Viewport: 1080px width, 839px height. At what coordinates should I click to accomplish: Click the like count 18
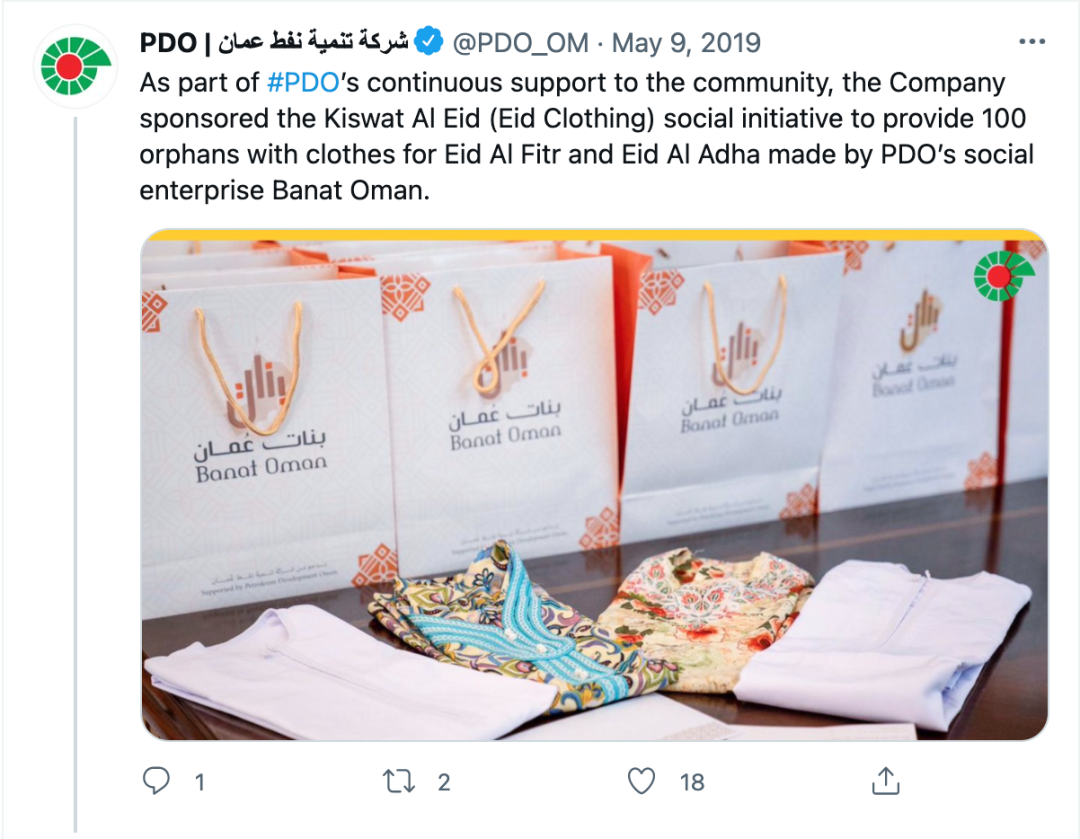point(692,783)
